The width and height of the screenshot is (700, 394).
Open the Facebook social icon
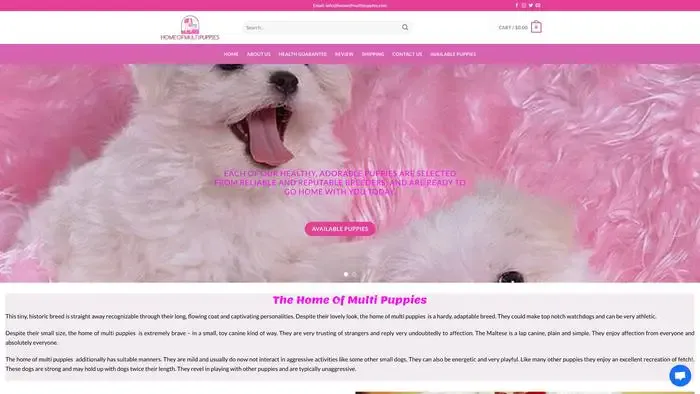(x=517, y=5)
